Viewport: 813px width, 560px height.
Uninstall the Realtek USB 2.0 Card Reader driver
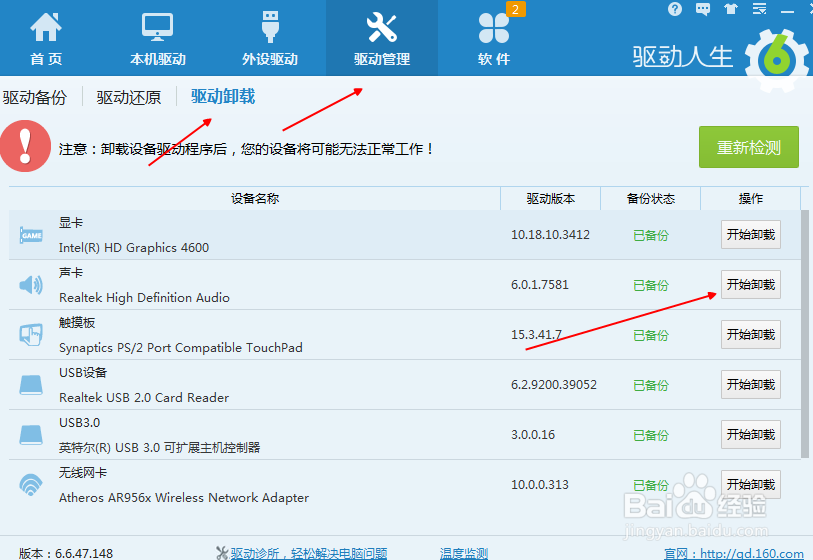751,384
